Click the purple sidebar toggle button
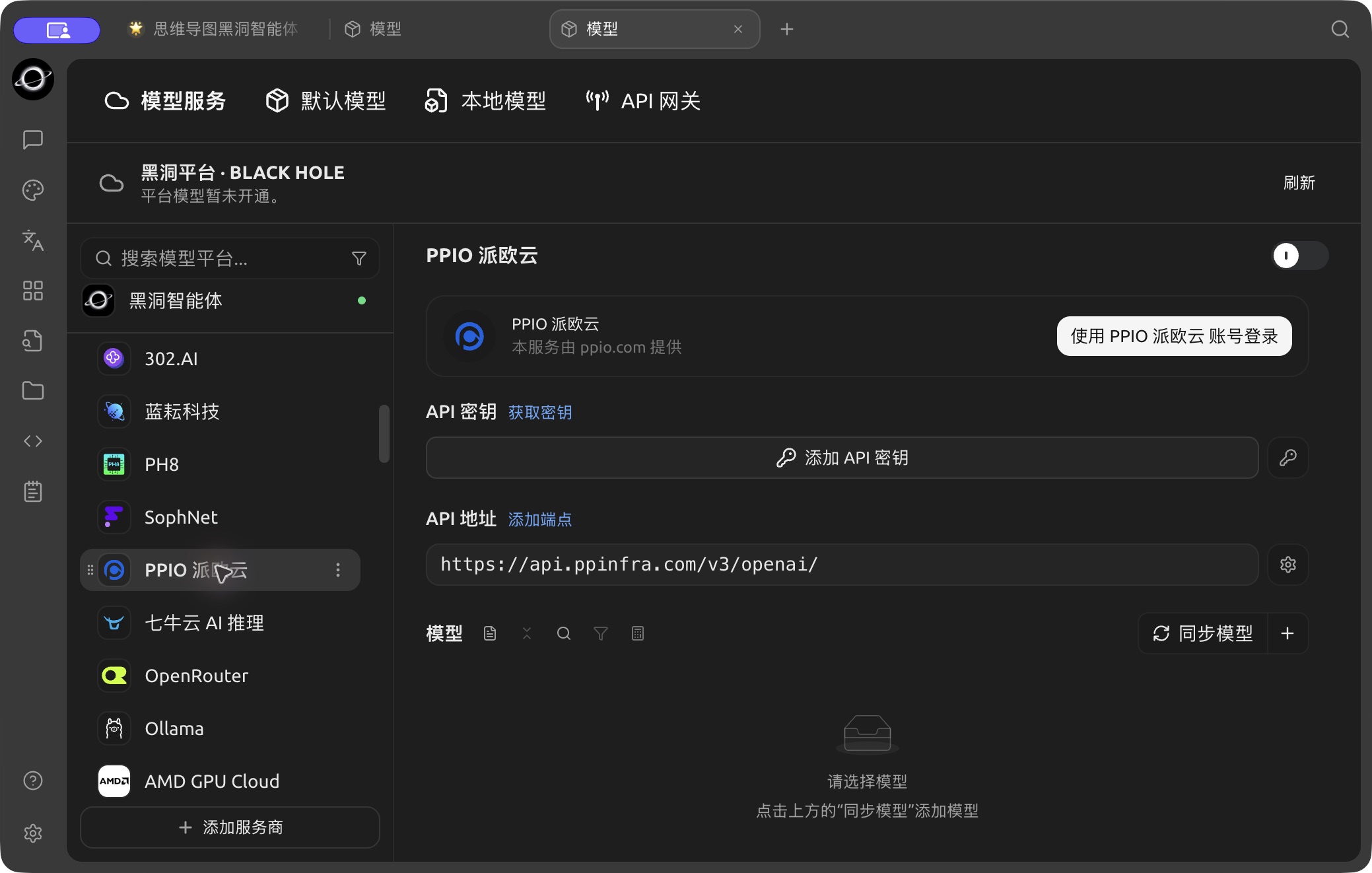 [x=57, y=30]
